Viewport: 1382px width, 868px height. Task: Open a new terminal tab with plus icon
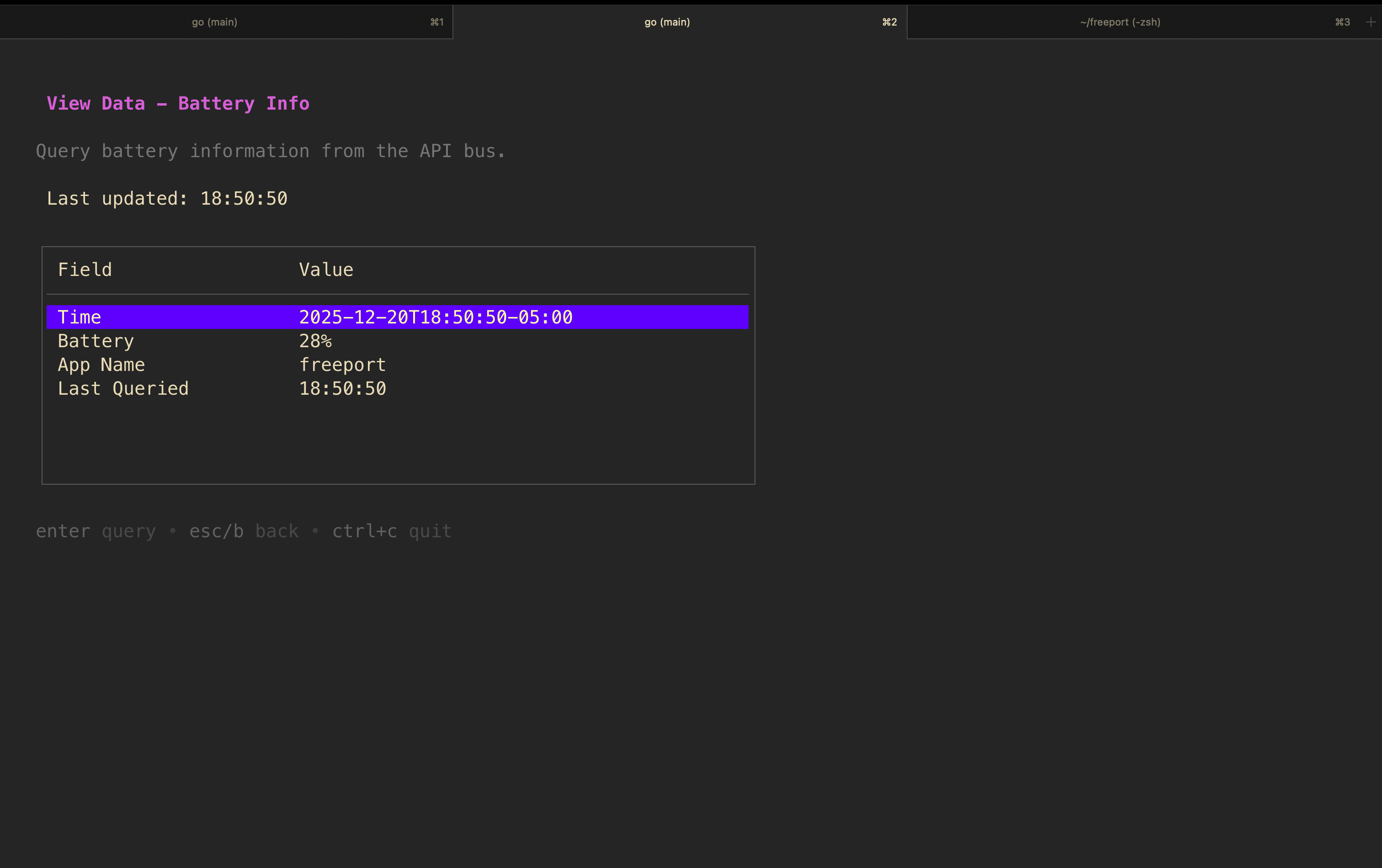(1371, 22)
